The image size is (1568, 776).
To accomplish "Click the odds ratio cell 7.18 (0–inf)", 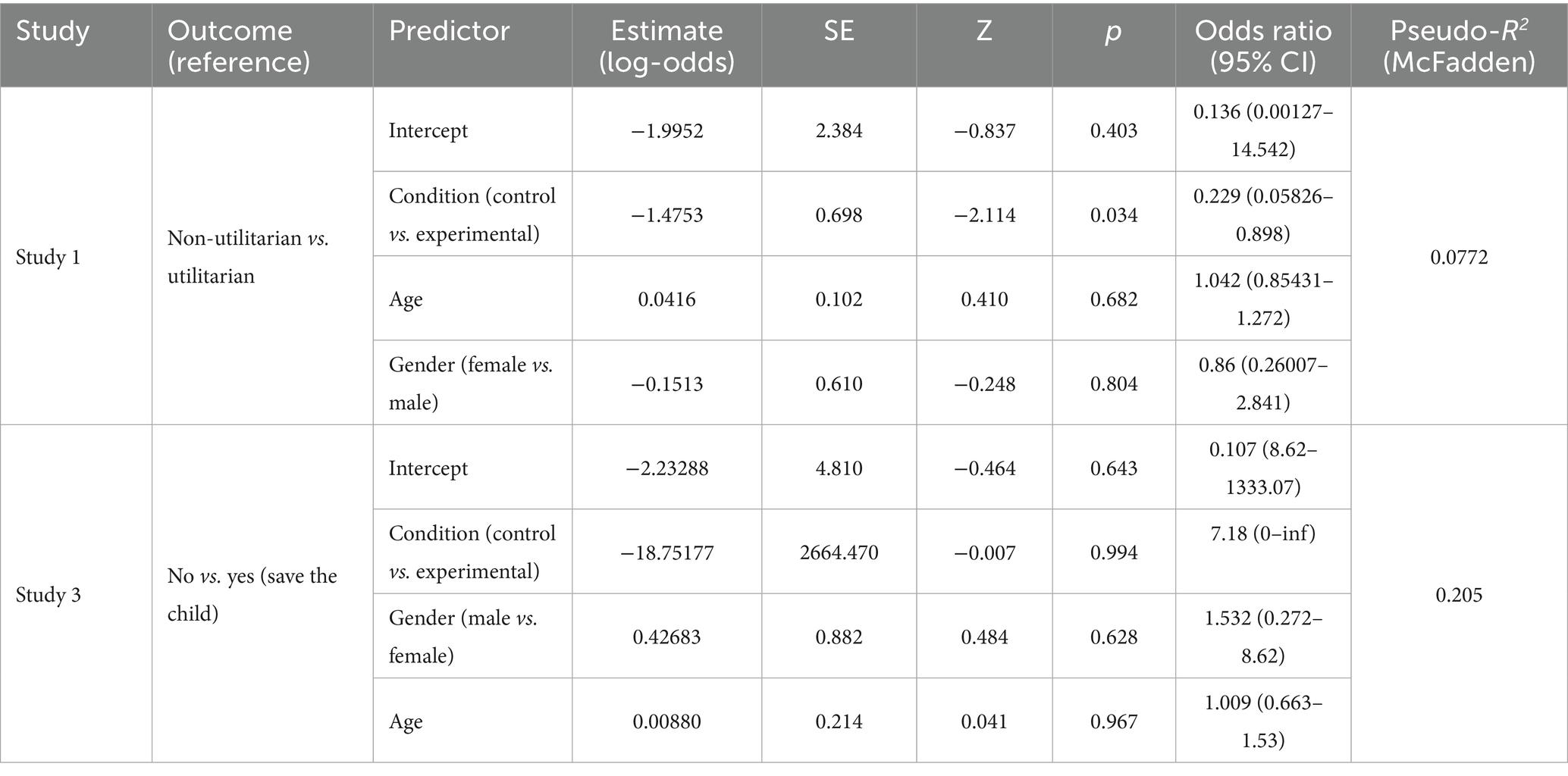I will (1262, 533).
